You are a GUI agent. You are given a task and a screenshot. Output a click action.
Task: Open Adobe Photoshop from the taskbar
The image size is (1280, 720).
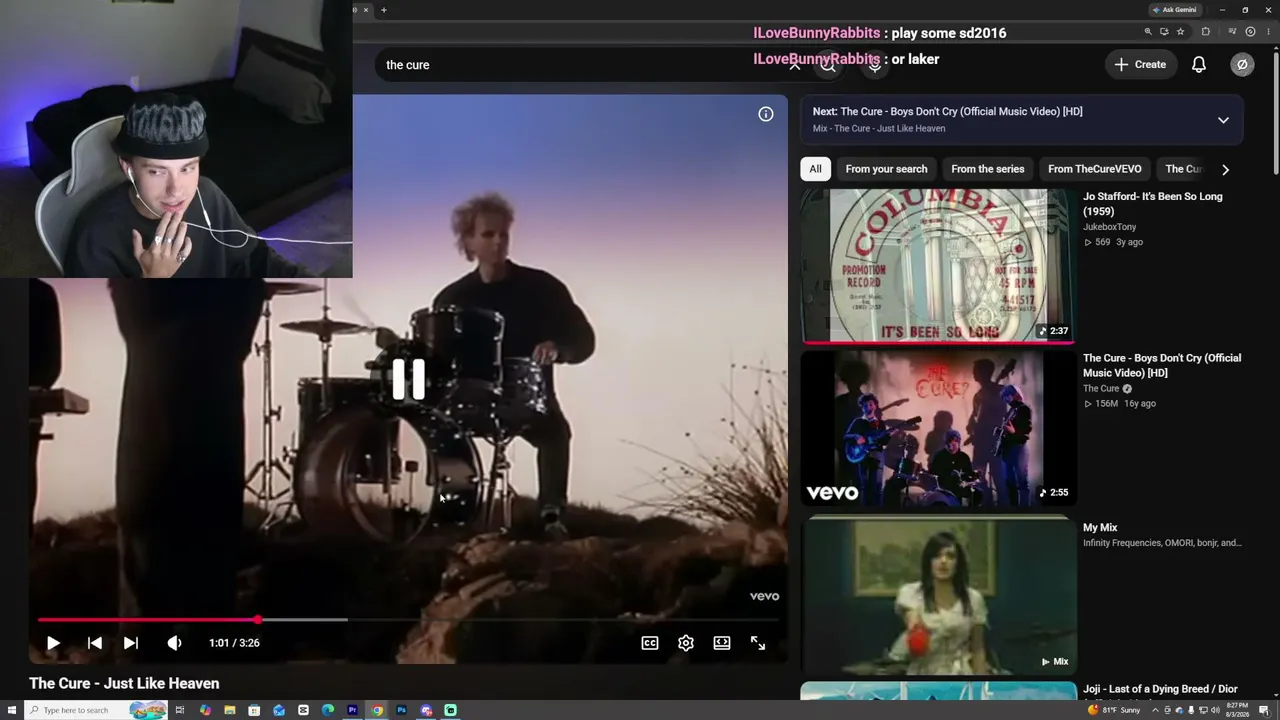pos(402,710)
